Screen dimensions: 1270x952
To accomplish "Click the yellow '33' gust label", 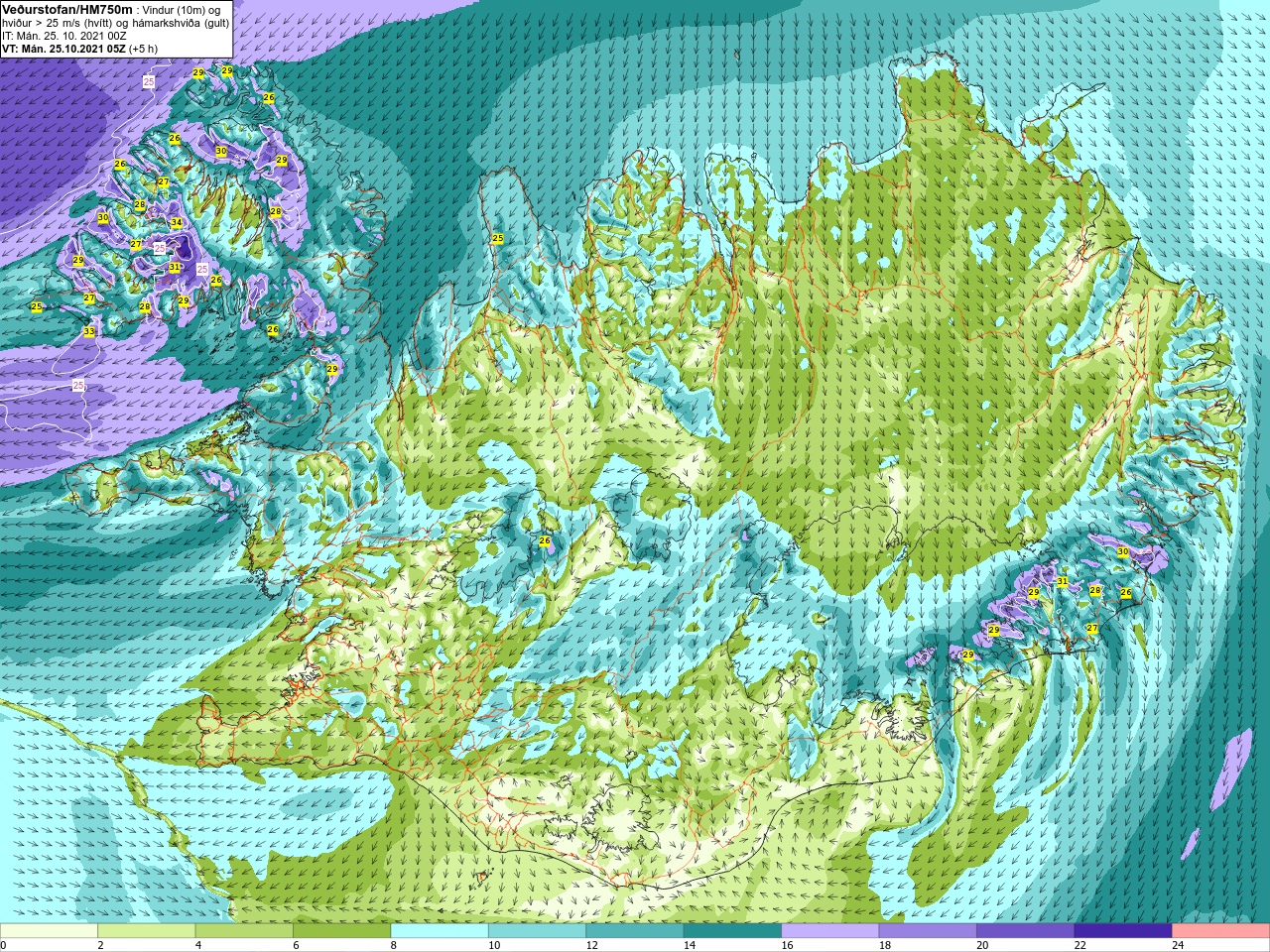I will 89,331.
